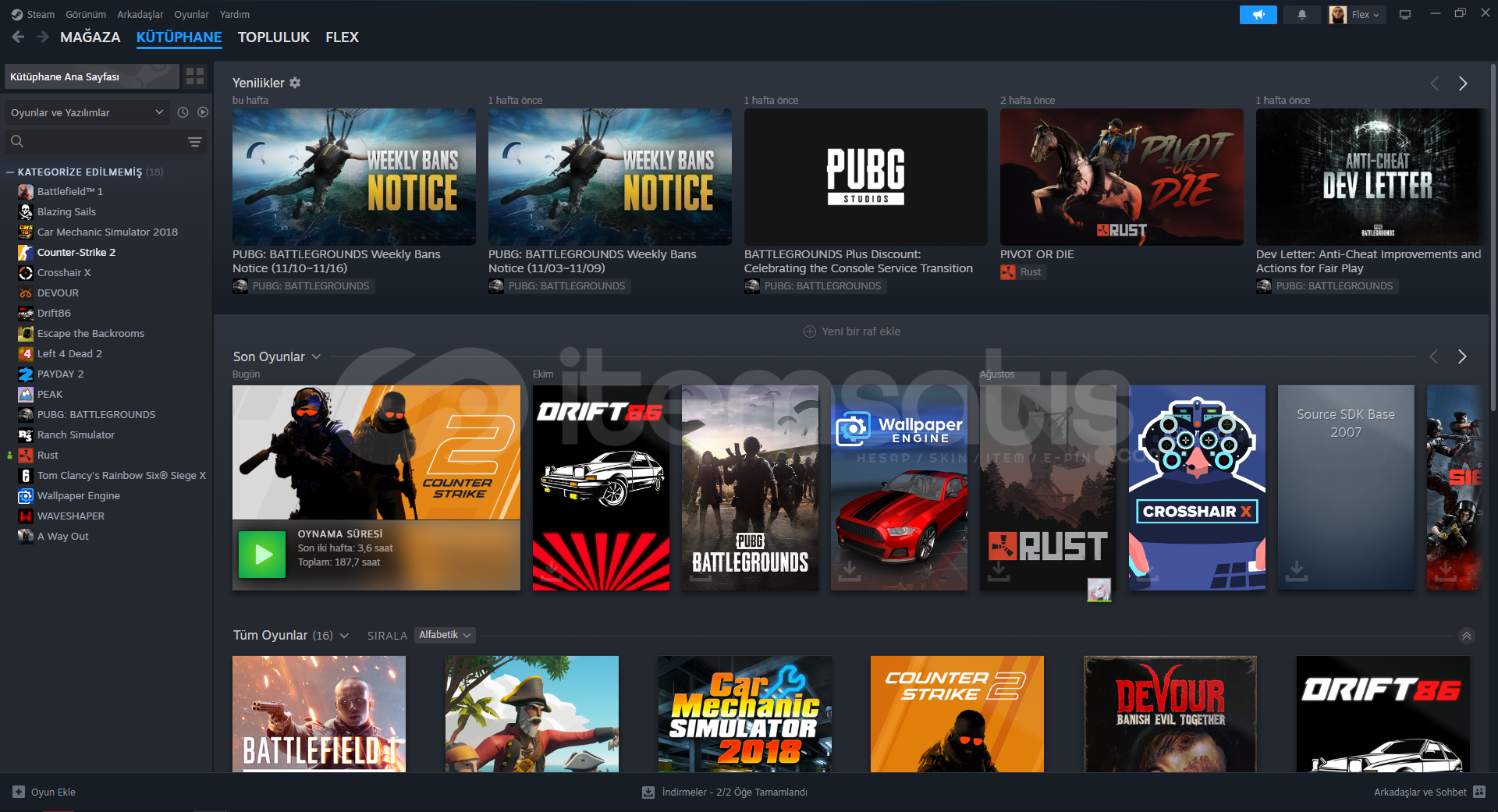This screenshot has height=812, width=1498.
Task: Open Wallpaper Engine cover in recent games
Action: (899, 488)
